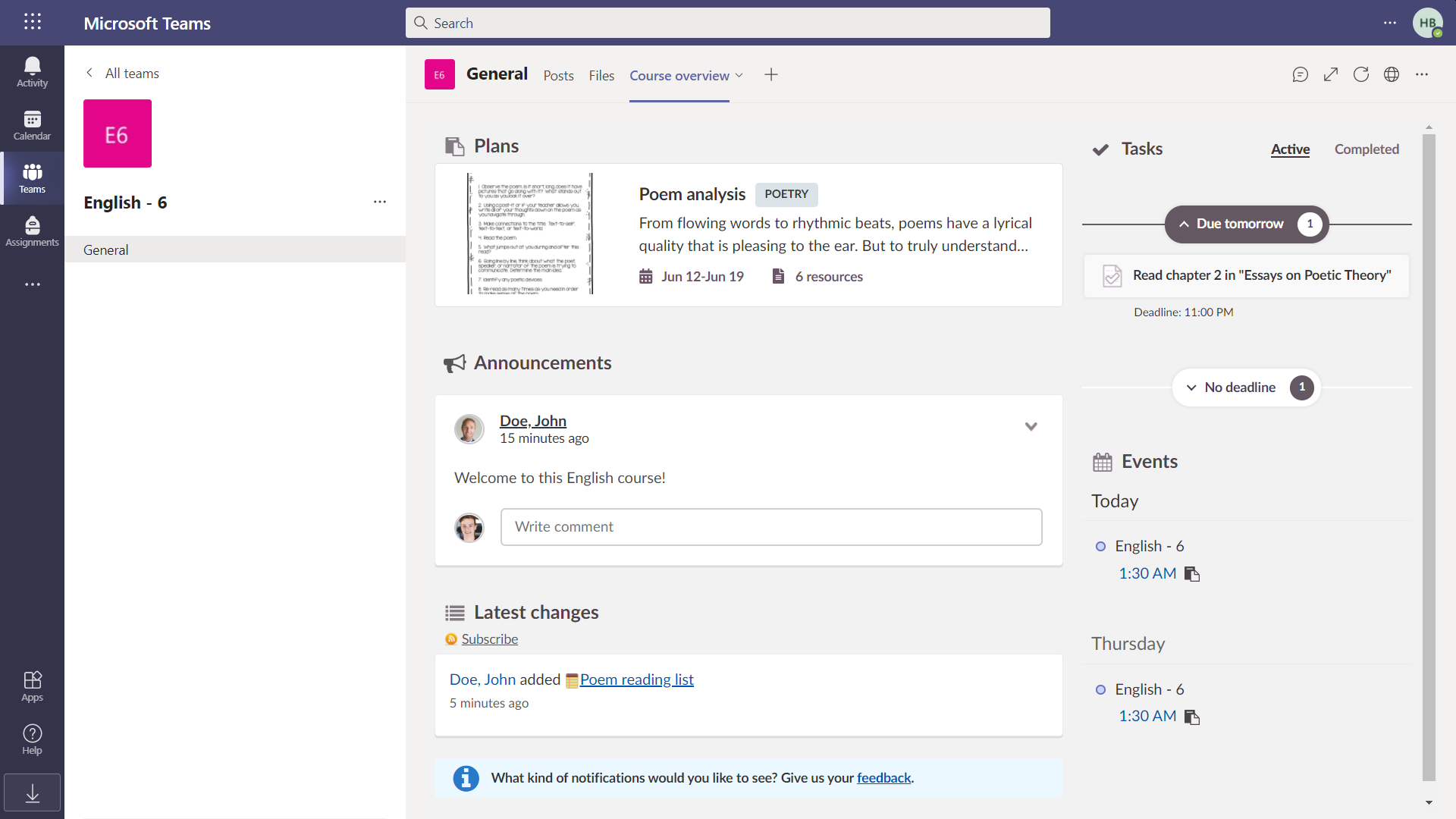Image resolution: width=1456 pixels, height=819 pixels.
Task: Collapse the Due tomorrow task group
Action: 1185,224
